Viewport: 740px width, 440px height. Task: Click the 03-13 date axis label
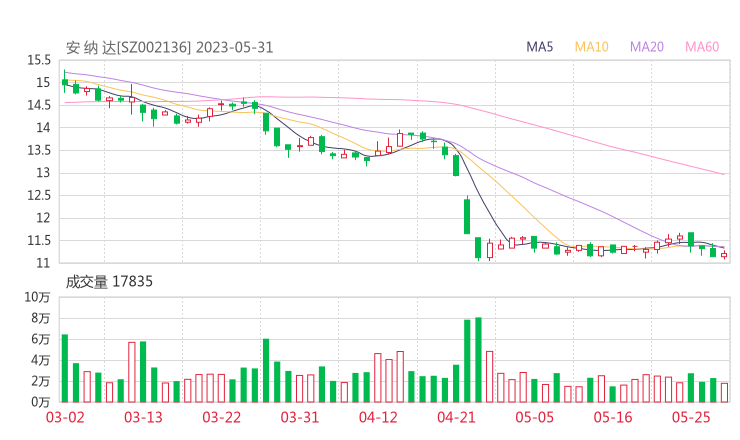coord(143,417)
